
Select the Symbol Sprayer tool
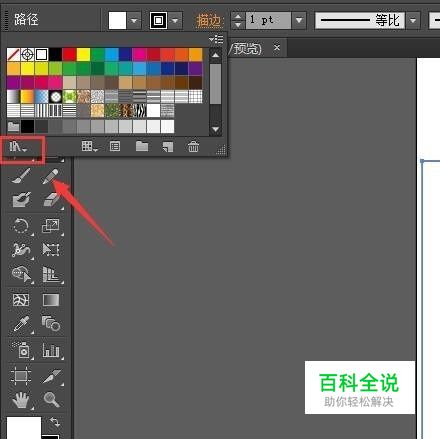(22, 350)
